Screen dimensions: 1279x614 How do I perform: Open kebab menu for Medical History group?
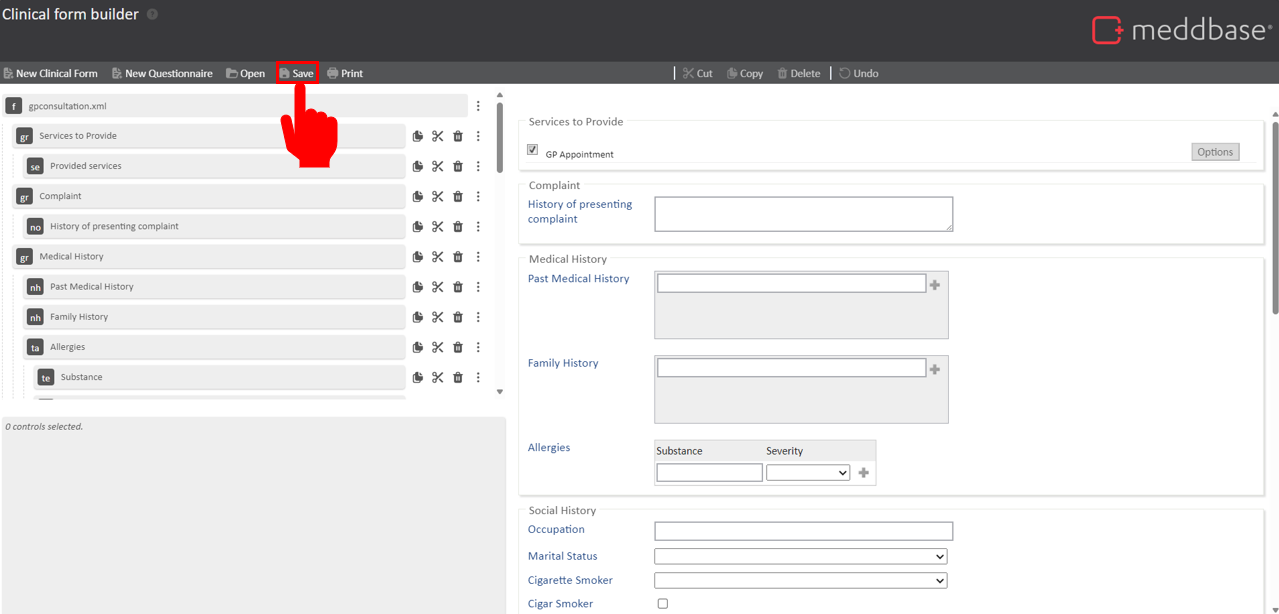click(478, 257)
